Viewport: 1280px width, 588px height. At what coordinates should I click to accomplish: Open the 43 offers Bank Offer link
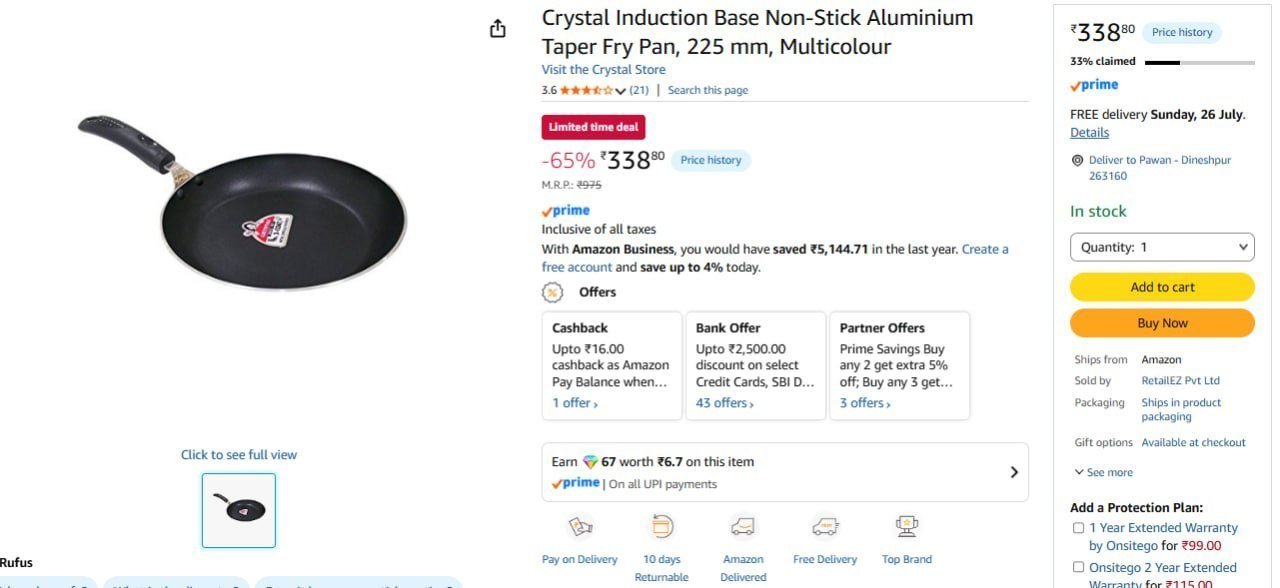pos(725,403)
